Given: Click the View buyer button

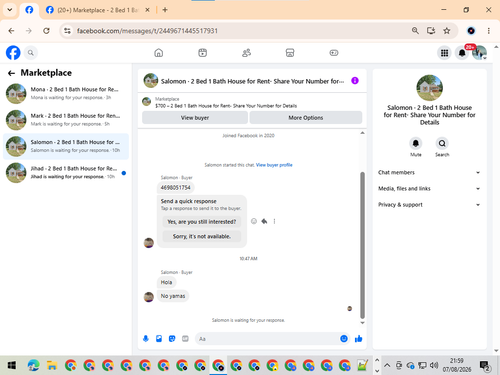Looking at the screenshot, I should click(x=195, y=118).
